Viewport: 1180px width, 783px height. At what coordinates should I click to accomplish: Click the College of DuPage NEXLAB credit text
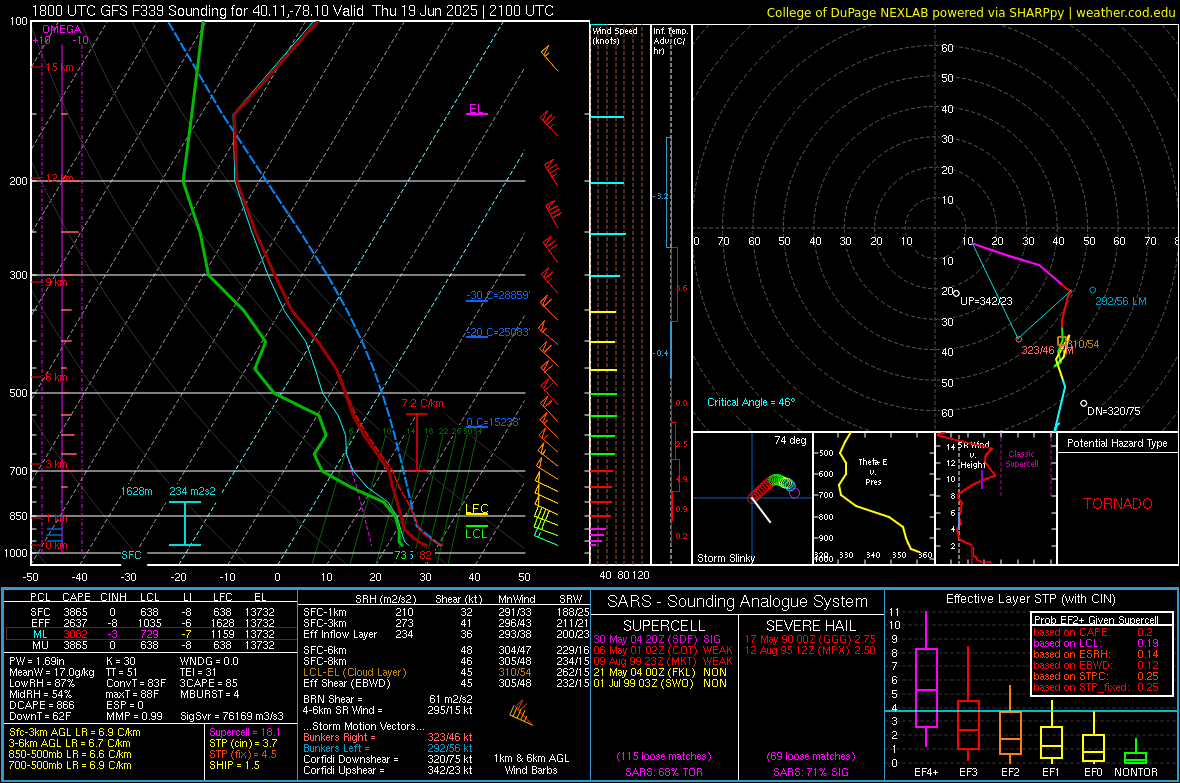tap(971, 12)
